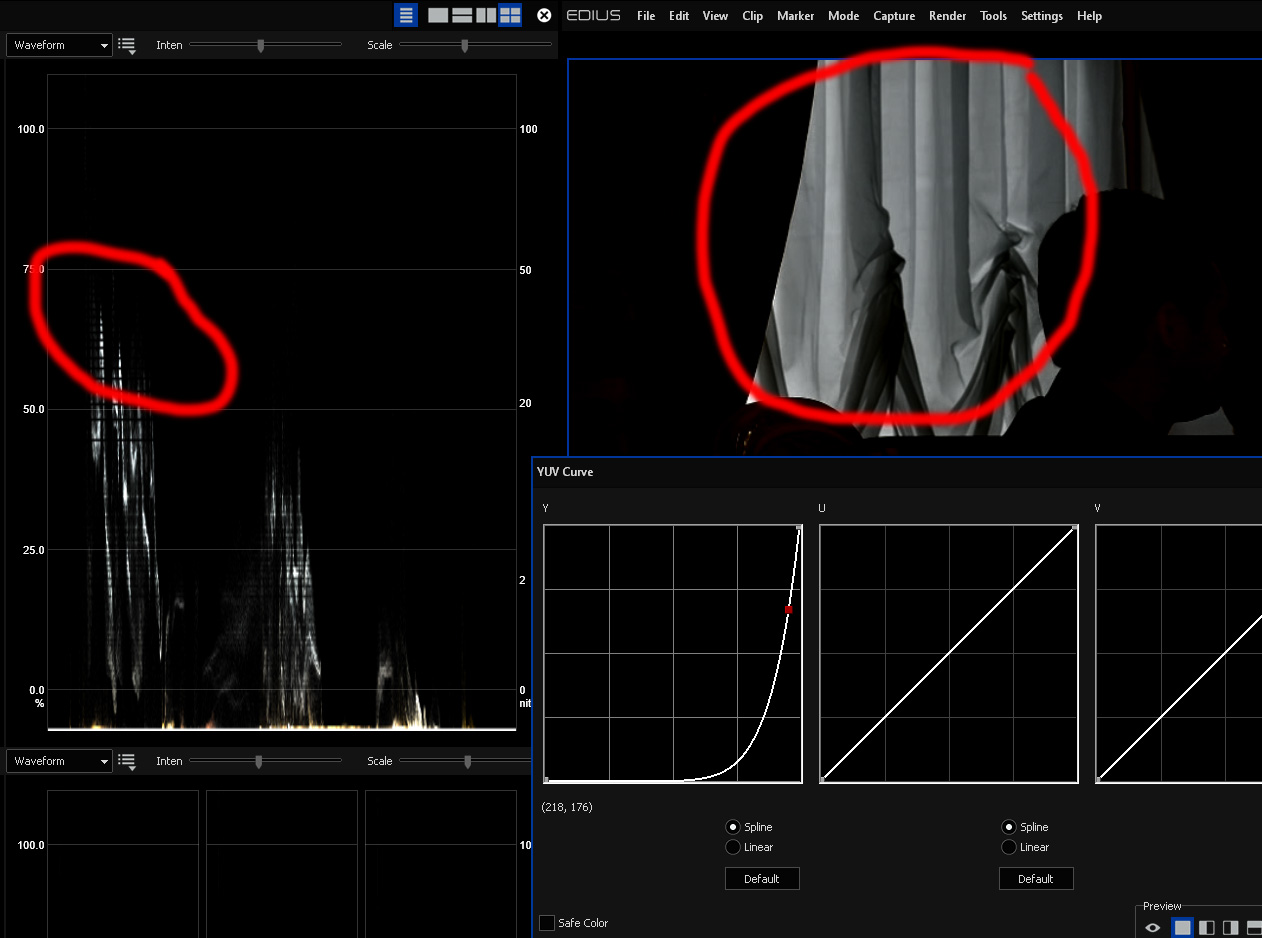Screen dimensions: 1262x938
Task: Open the Capture menu
Action: pyautogui.click(x=894, y=15)
